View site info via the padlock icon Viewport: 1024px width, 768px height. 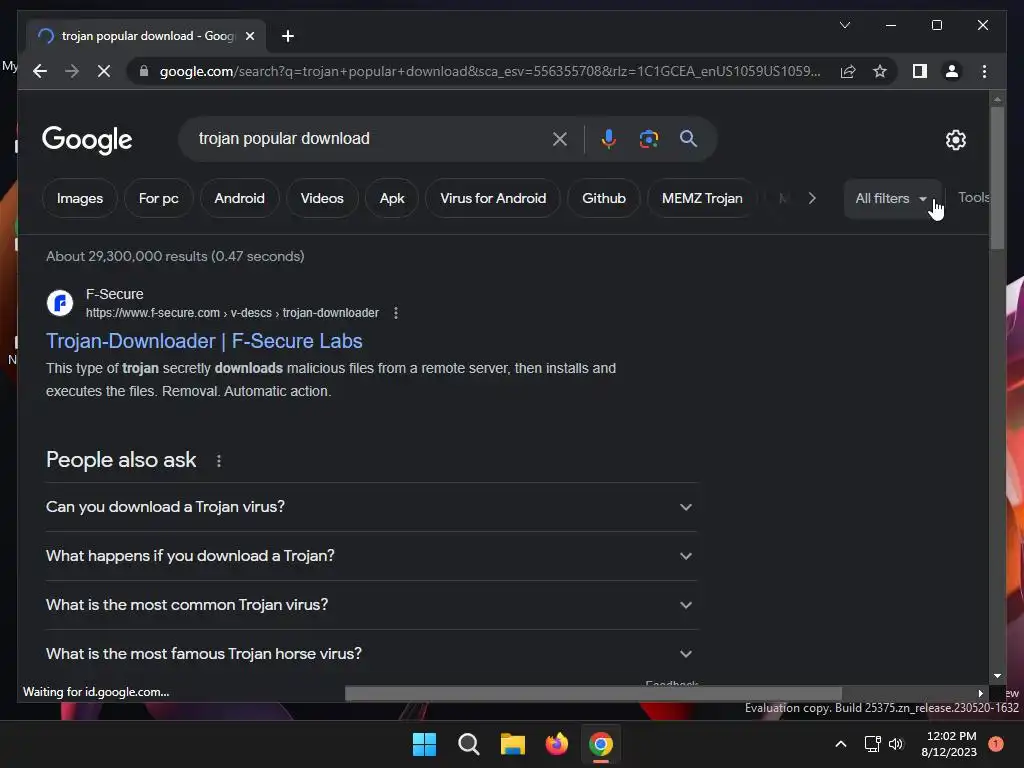coord(144,71)
